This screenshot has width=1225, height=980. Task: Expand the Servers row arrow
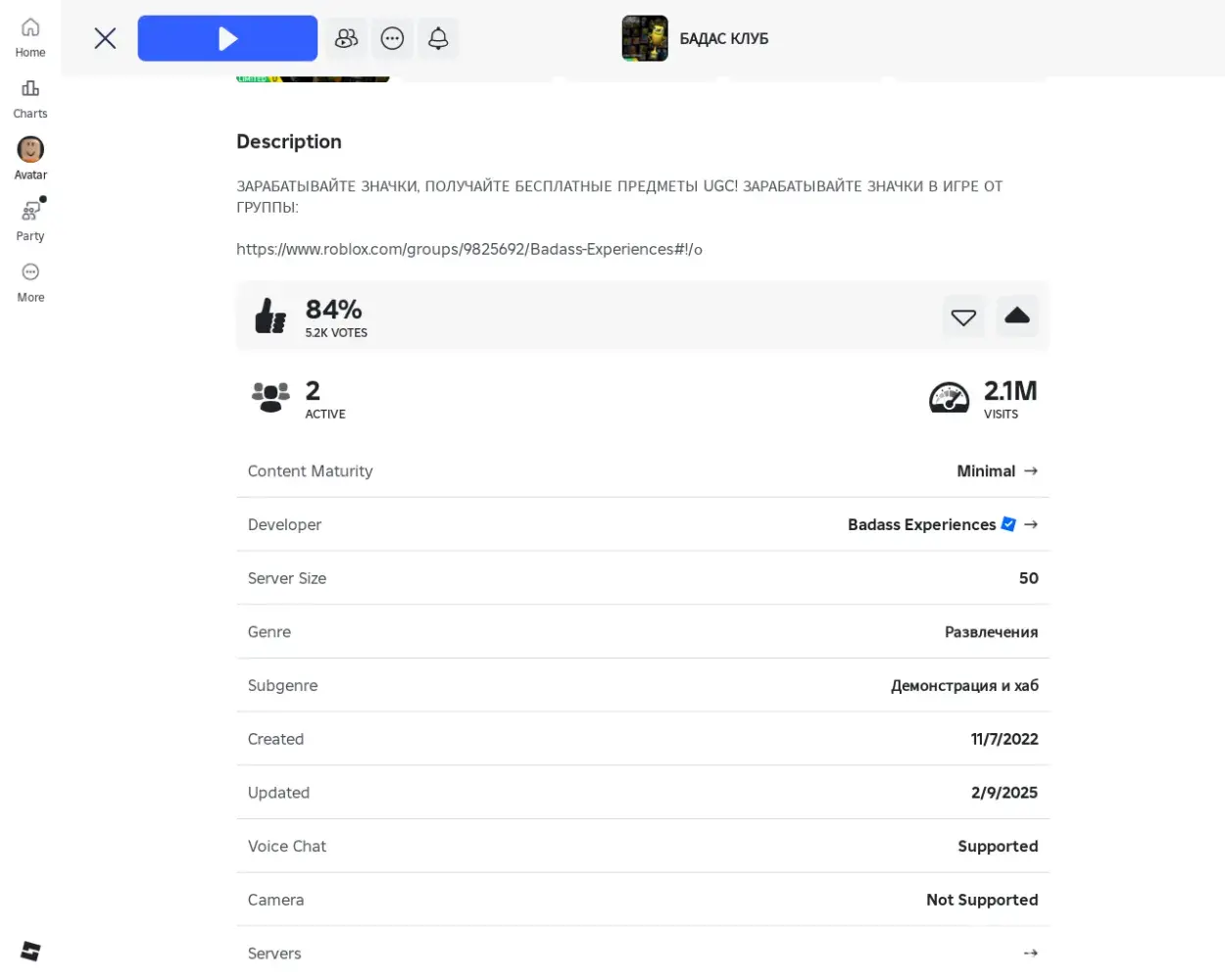click(x=1030, y=954)
